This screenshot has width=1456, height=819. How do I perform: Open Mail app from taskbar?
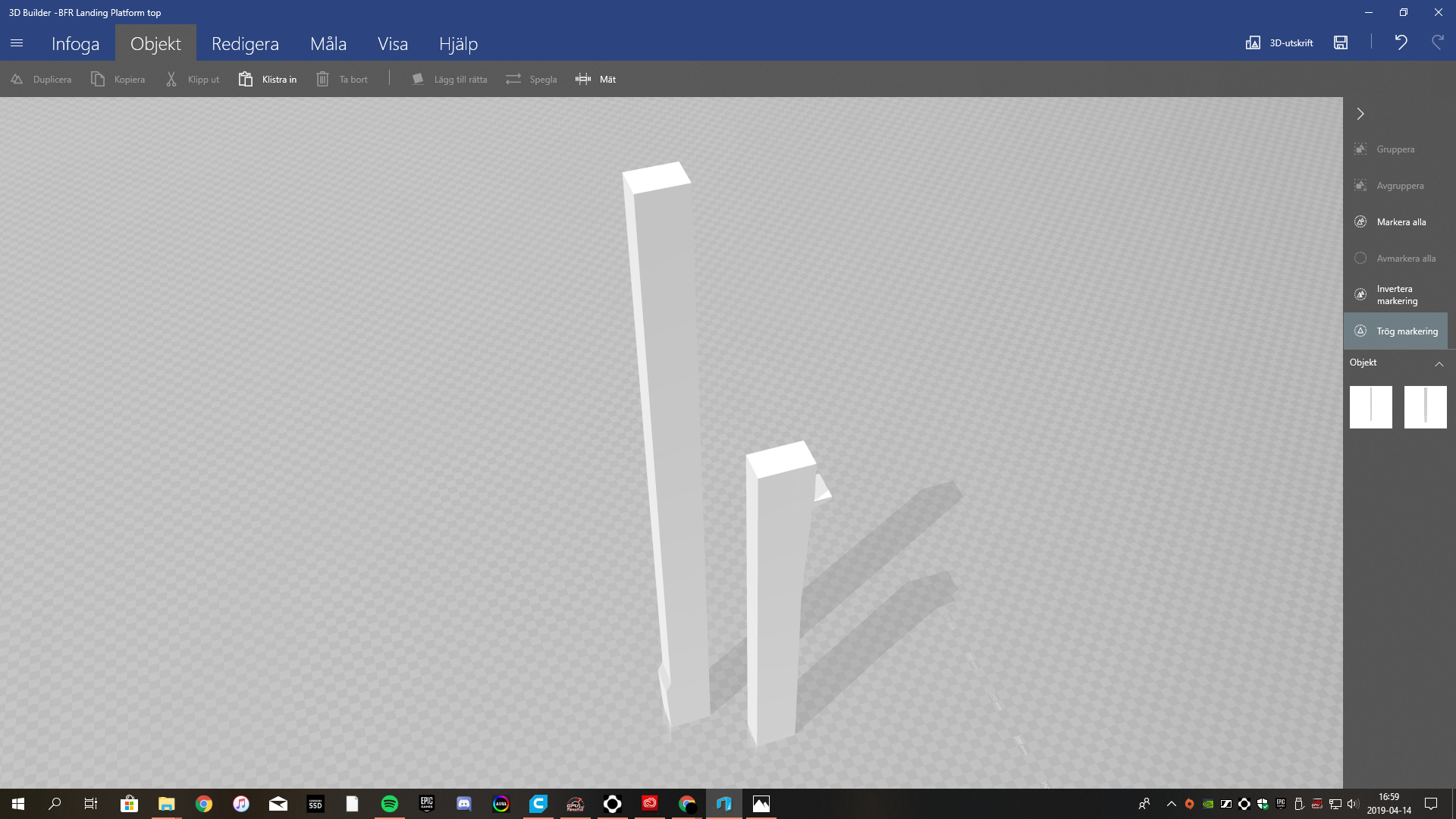click(278, 804)
